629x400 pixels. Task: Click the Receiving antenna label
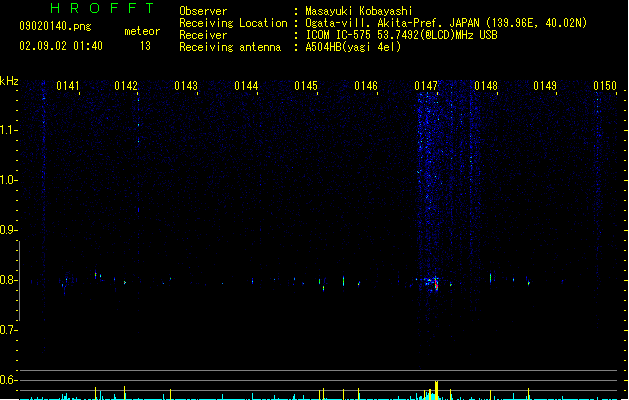pos(230,47)
